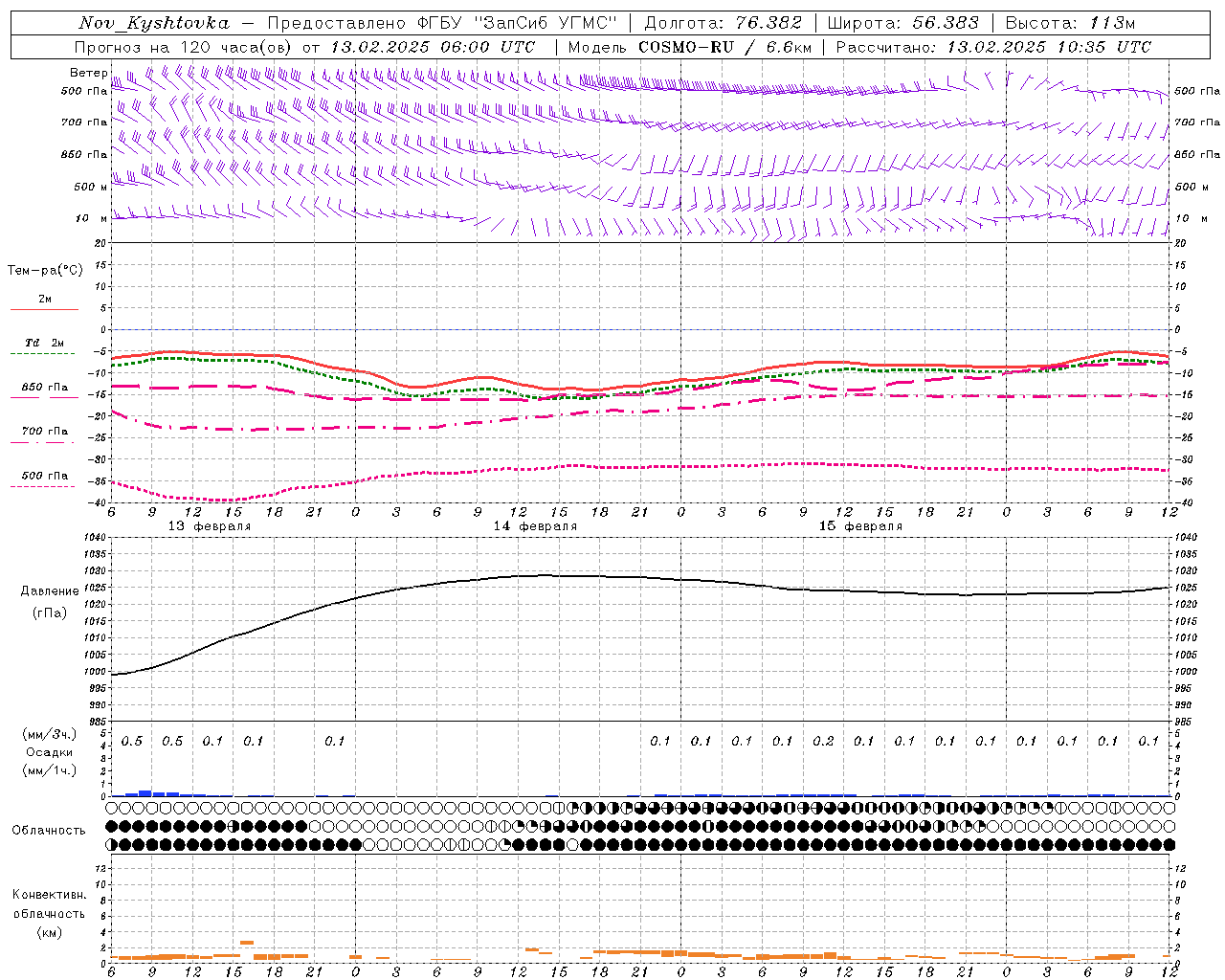Screen dimensions: 1225x980
Task: Click the Осадки precipitation label
Action: [50, 752]
